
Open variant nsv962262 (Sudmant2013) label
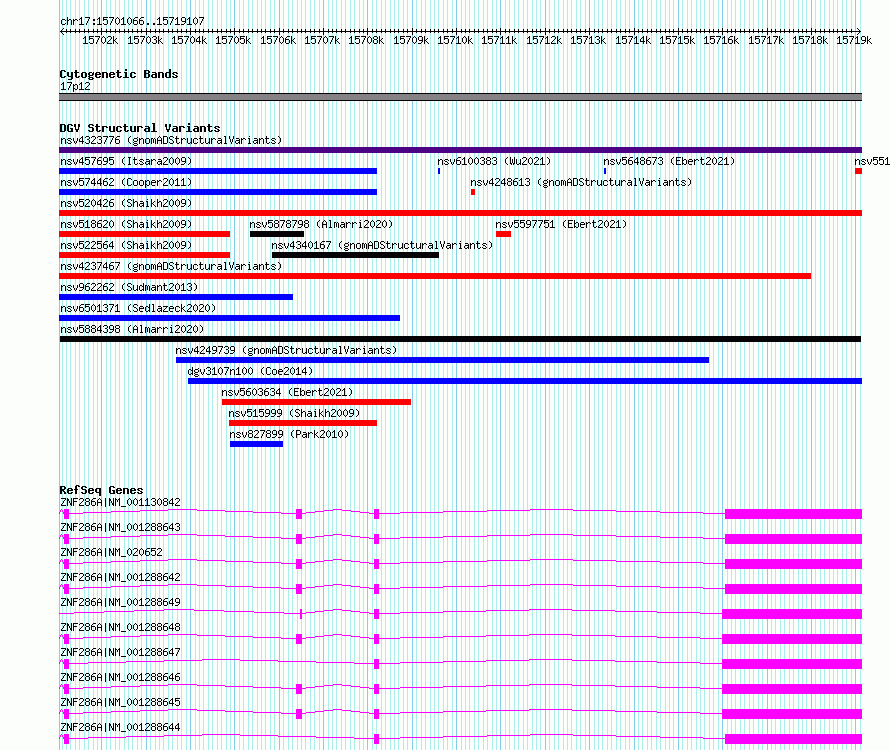click(x=129, y=287)
